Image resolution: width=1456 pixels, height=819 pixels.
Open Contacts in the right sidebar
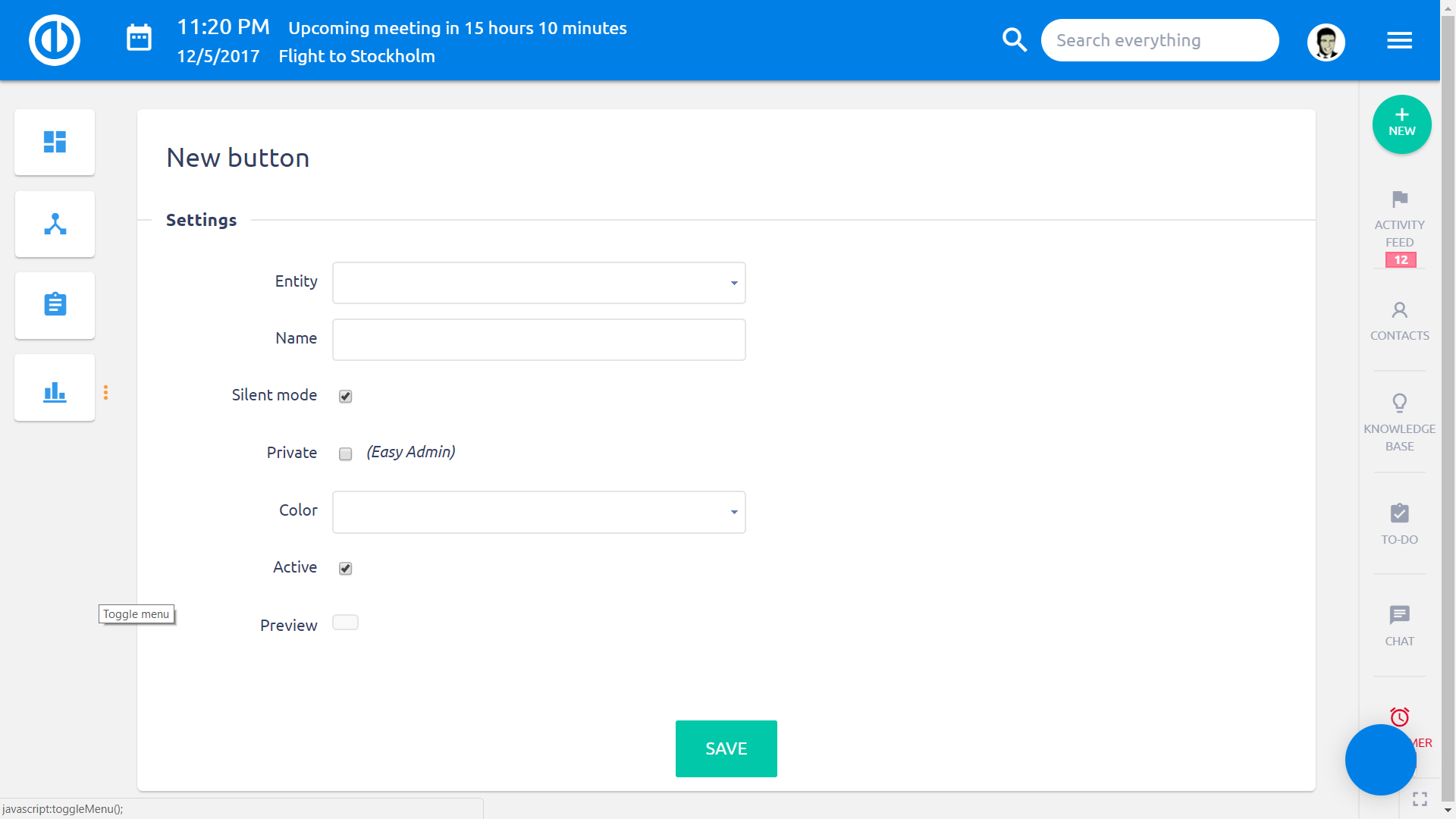(x=1400, y=321)
